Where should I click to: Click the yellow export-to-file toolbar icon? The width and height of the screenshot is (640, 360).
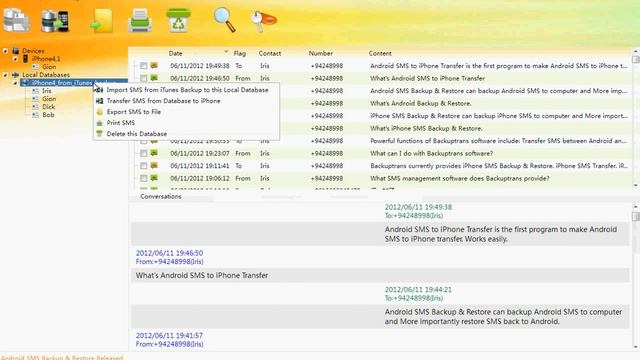tap(101, 20)
